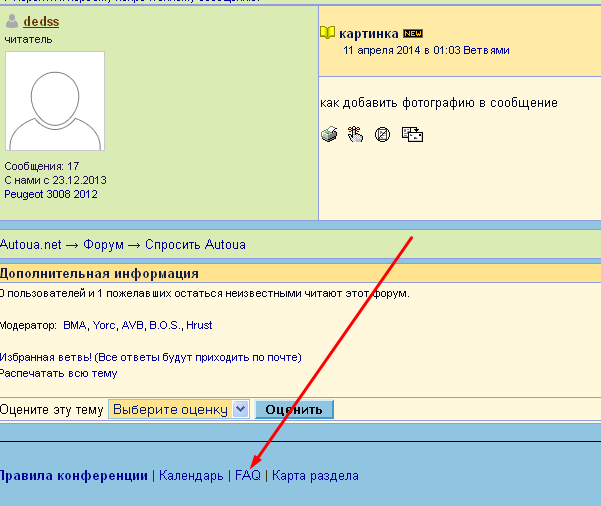Screen dimensions: 601x506
Task: Open the dedss user profile link
Action: (x=41, y=21)
